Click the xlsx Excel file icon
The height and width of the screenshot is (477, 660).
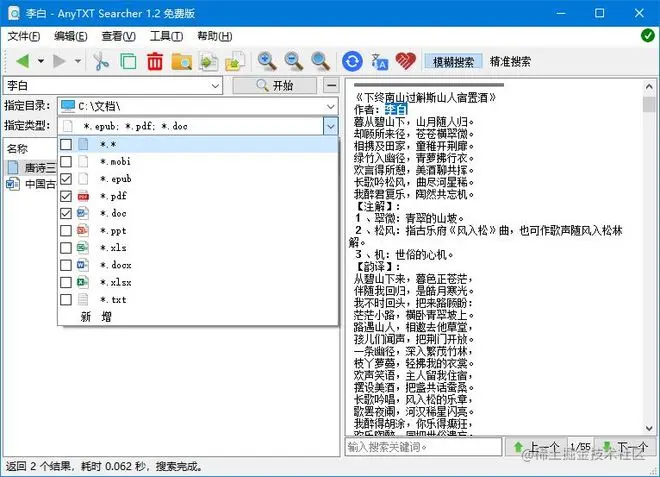tap(83, 282)
